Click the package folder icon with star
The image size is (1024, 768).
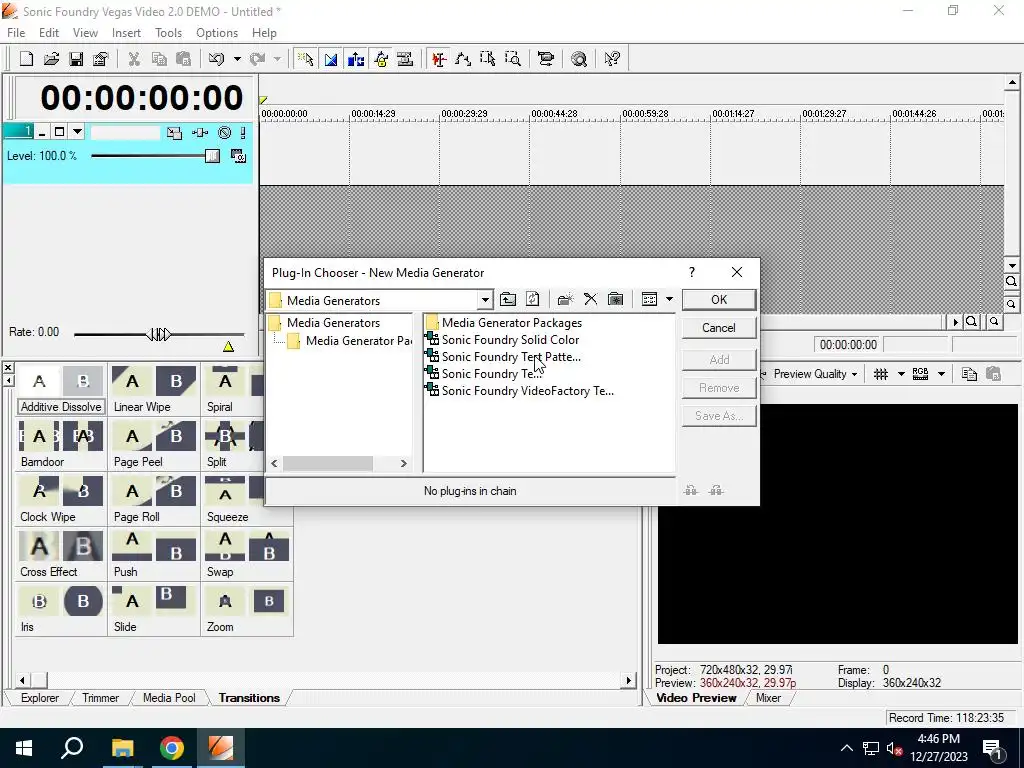point(615,300)
